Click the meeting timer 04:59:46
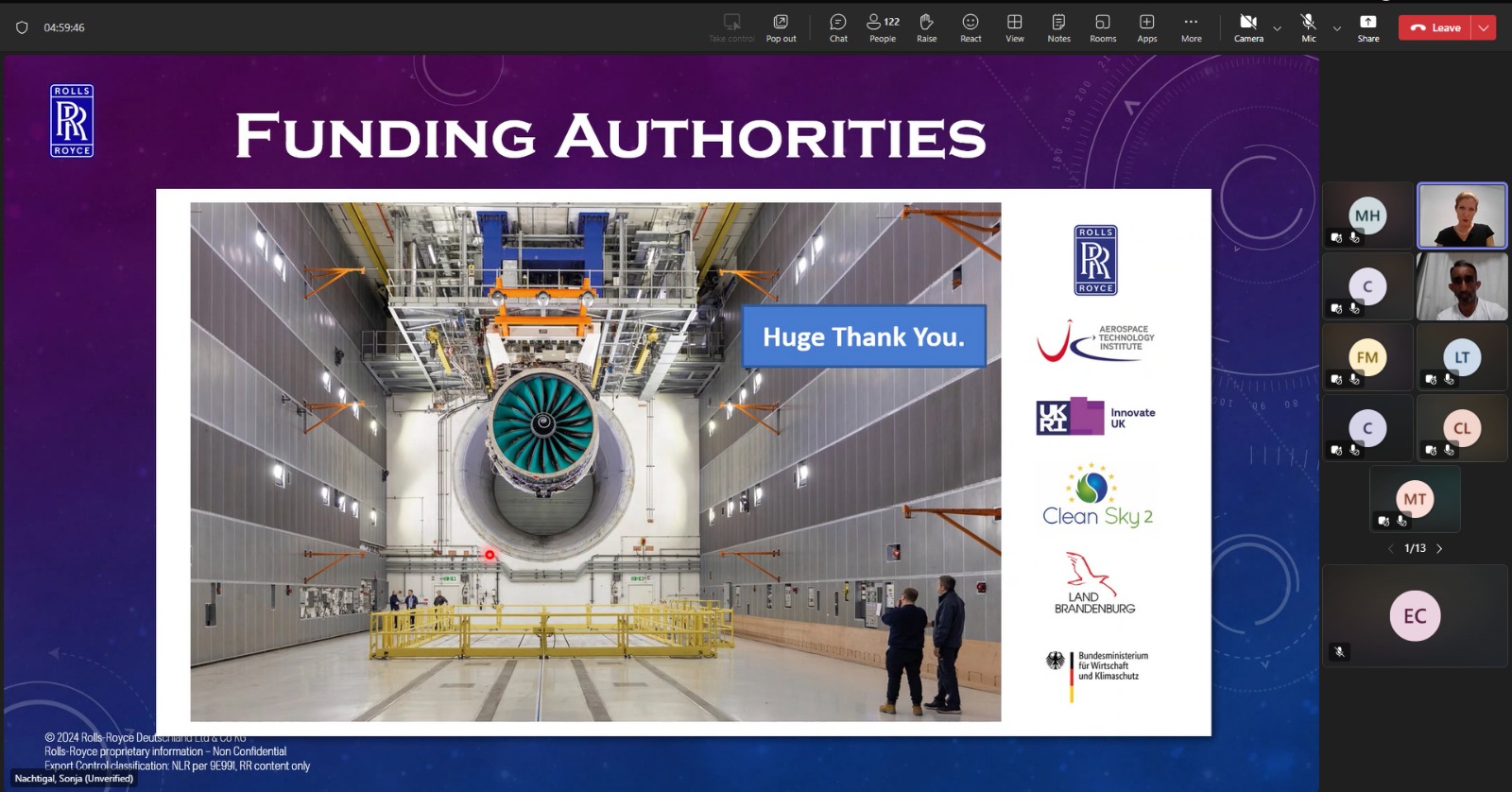Screen dimensions: 1512x792 point(64,27)
